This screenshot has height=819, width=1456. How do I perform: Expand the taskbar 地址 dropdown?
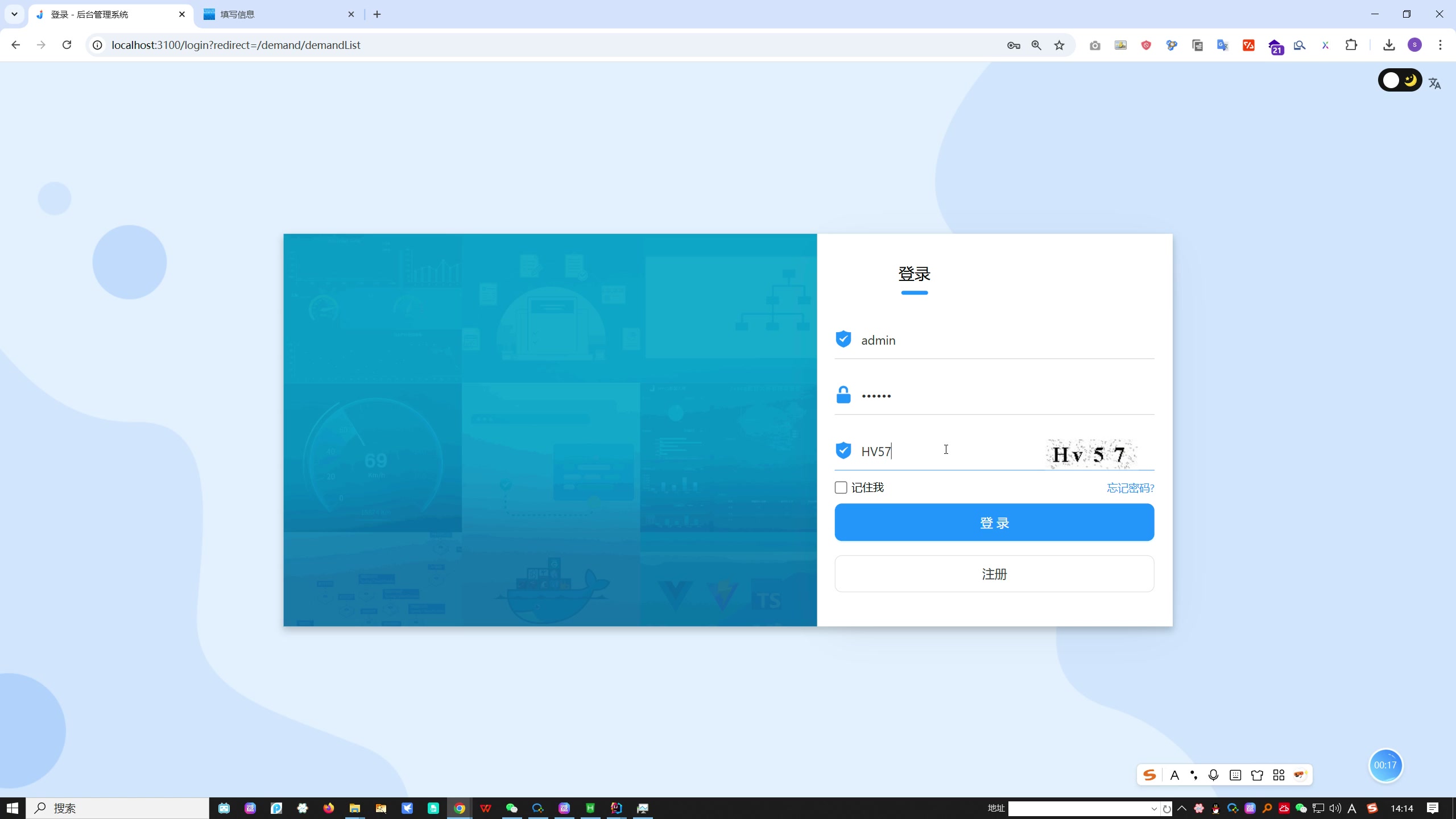(x=1154, y=809)
